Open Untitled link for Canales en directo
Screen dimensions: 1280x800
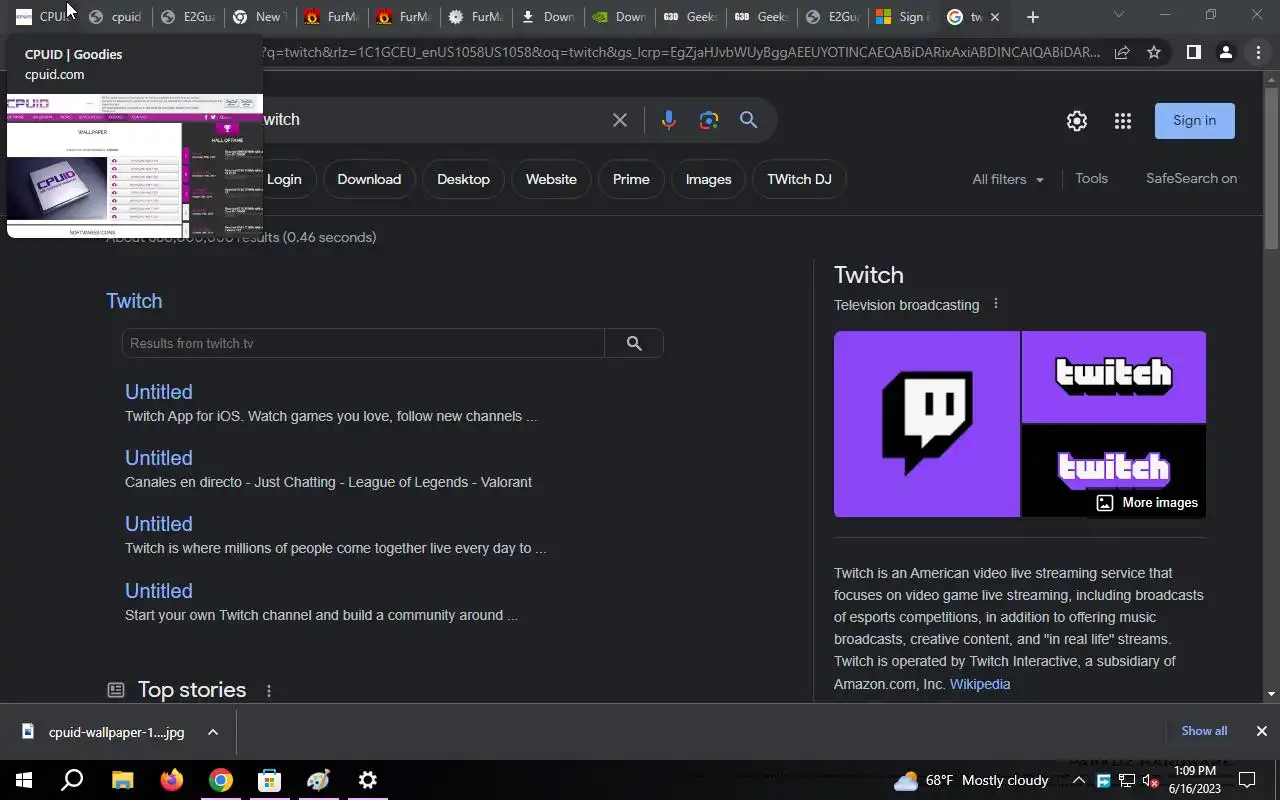158,458
